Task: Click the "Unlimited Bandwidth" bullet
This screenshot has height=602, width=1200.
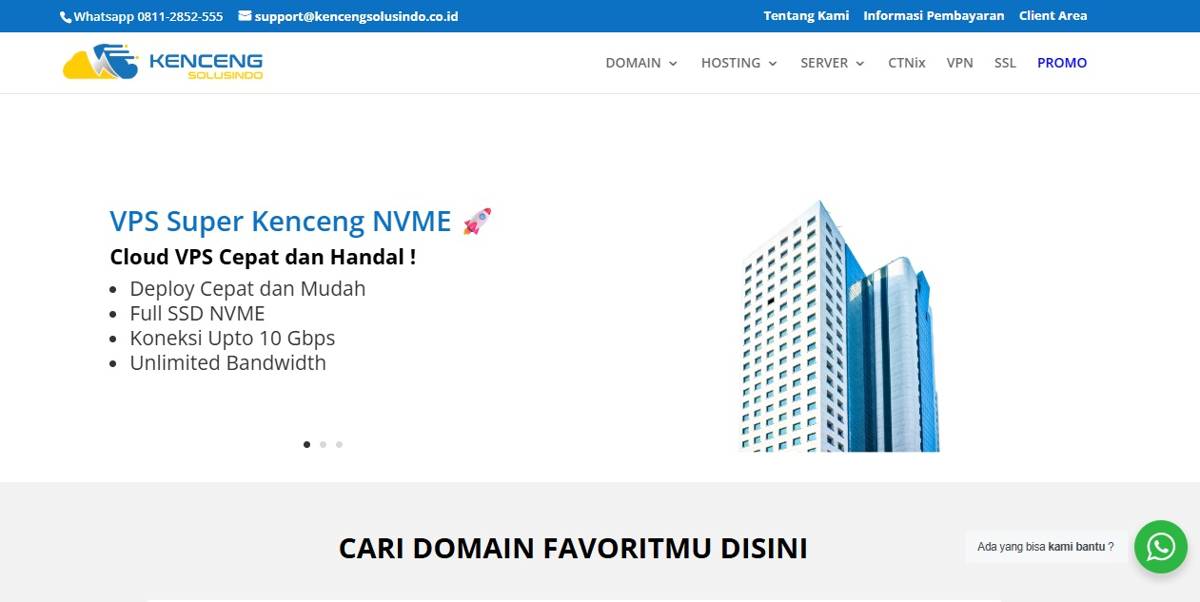Action: (228, 363)
